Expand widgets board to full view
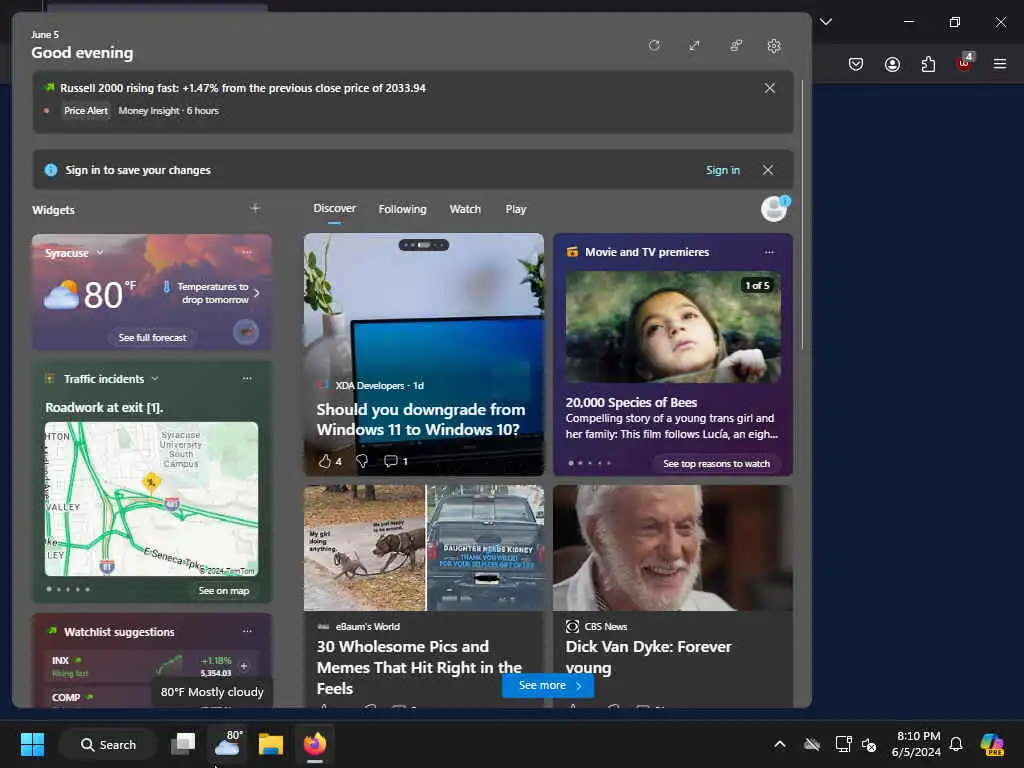The image size is (1024, 768). click(x=694, y=46)
